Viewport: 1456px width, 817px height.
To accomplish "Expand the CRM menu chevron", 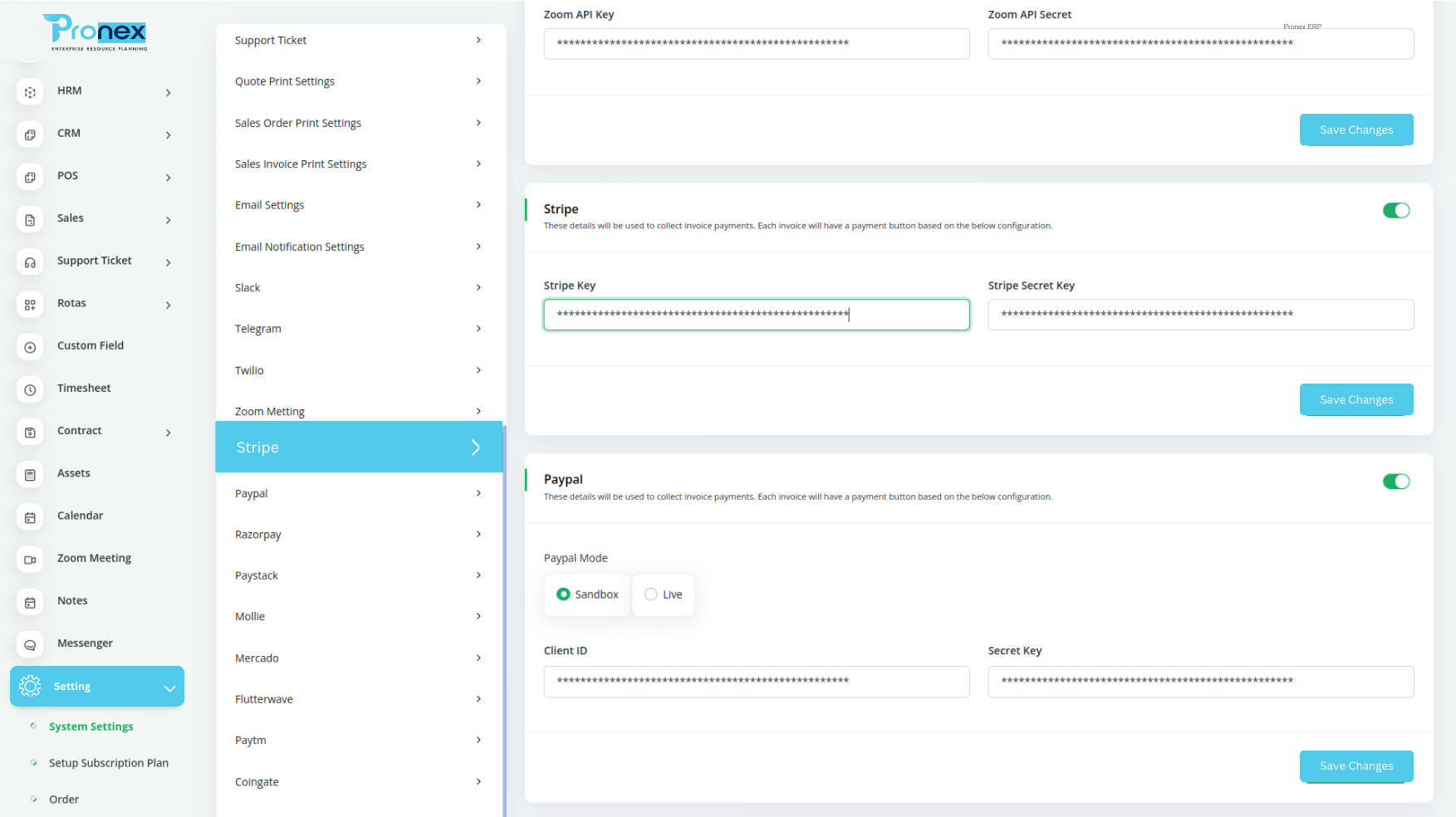I will pos(168,135).
